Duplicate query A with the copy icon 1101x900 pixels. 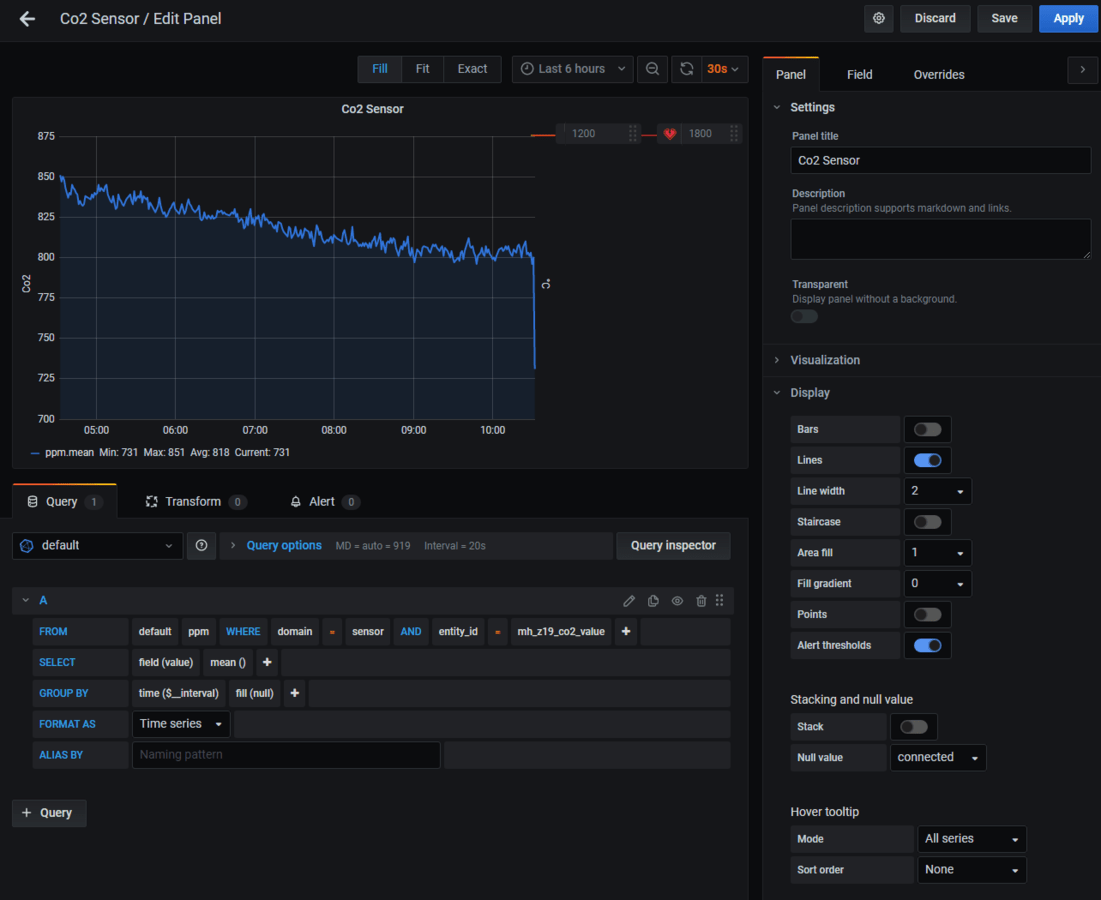pos(653,601)
